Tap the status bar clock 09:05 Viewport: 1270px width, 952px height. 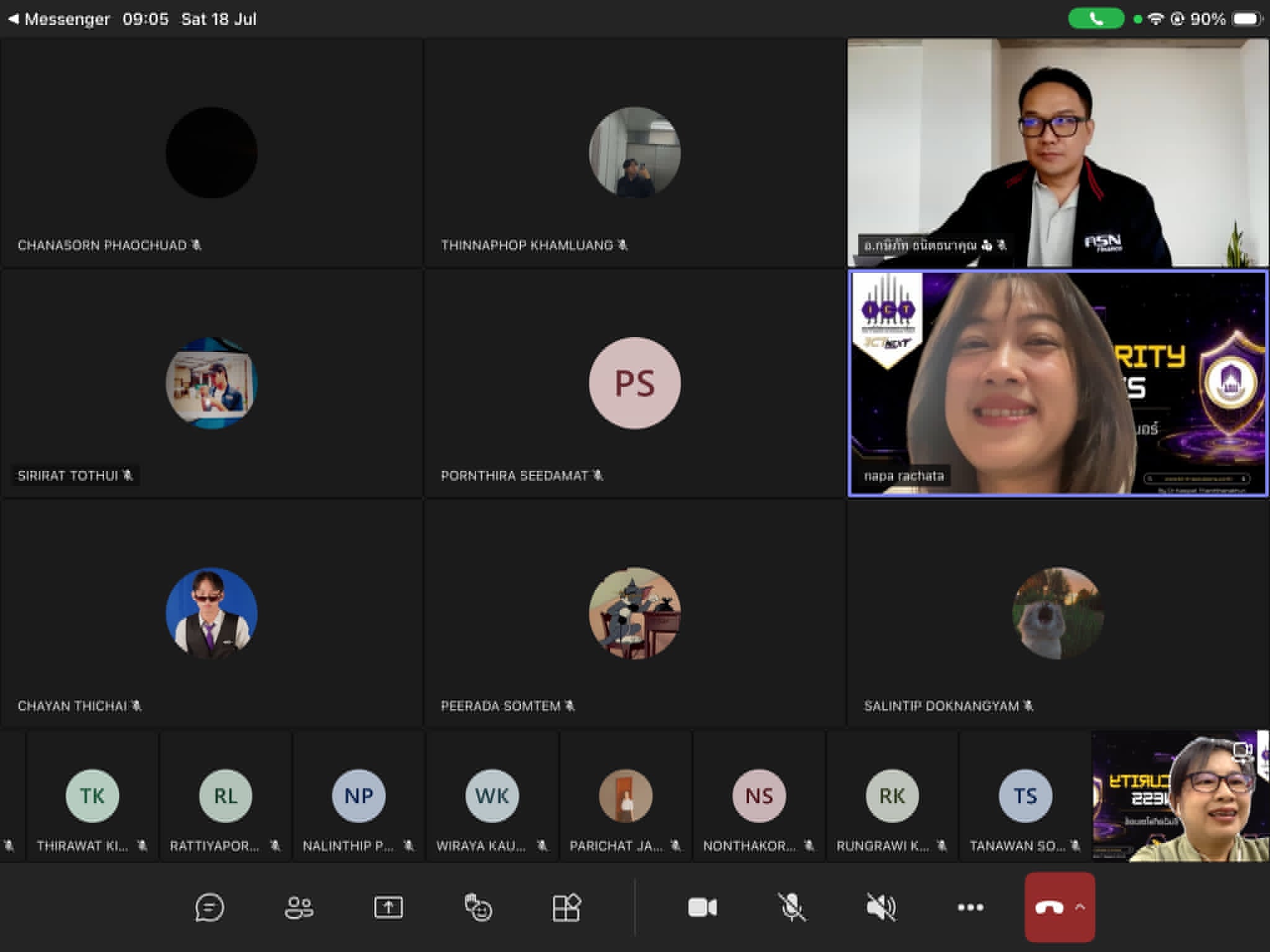(146, 19)
